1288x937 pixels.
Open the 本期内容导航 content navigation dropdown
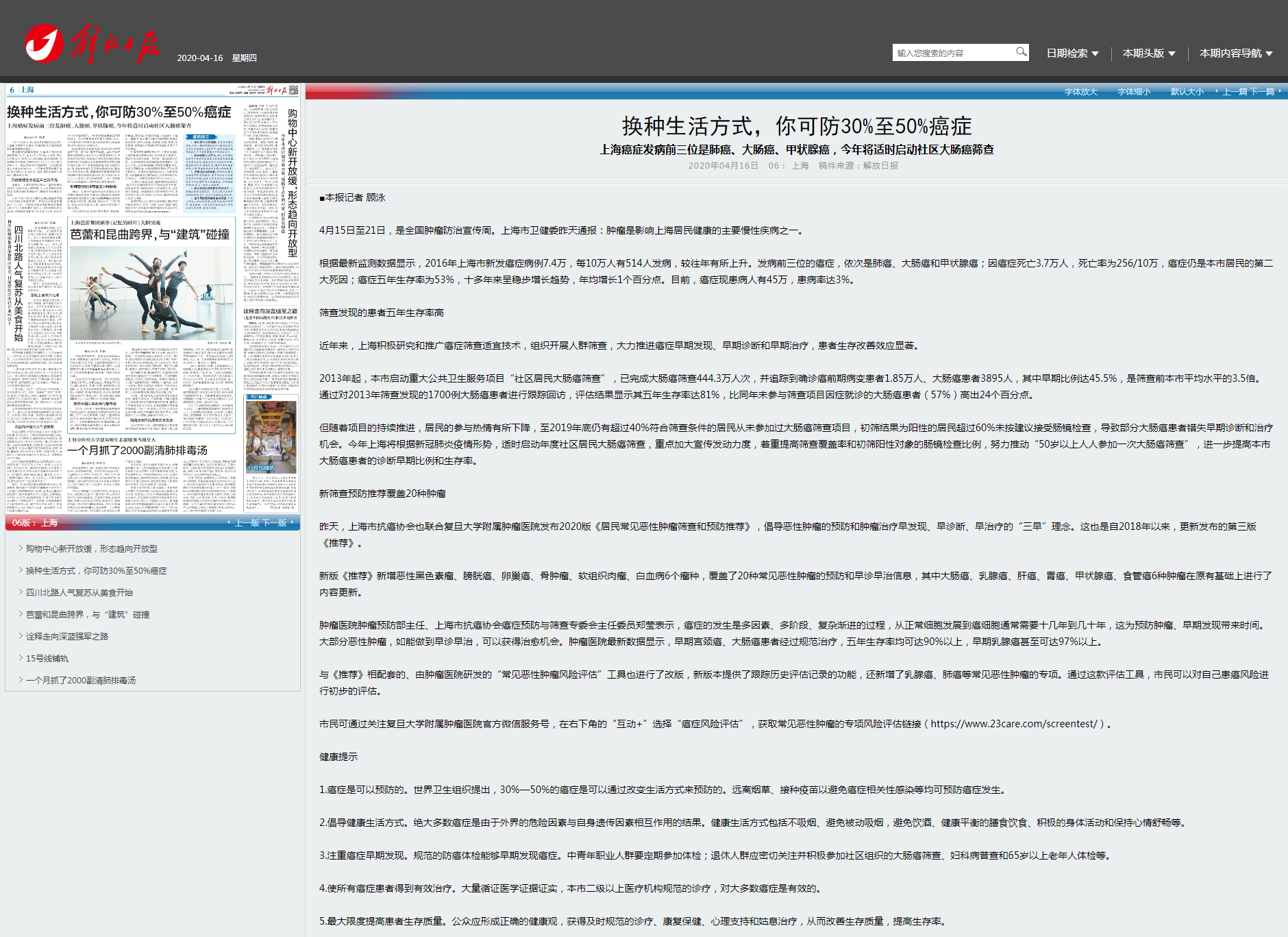pyautogui.click(x=1236, y=53)
